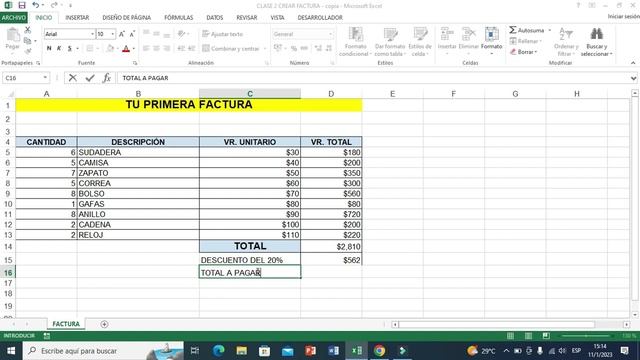Adjust the zoom slider in status bar
The height and width of the screenshot is (360, 640).
tap(586, 336)
